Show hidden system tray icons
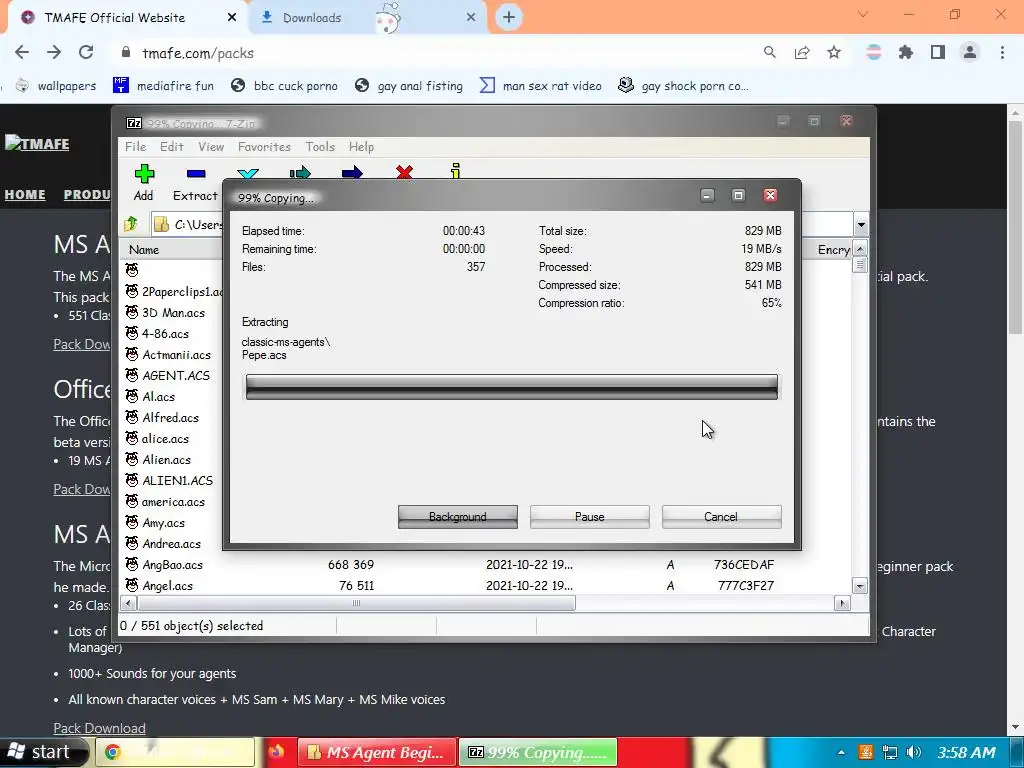1024x768 pixels. click(841, 752)
